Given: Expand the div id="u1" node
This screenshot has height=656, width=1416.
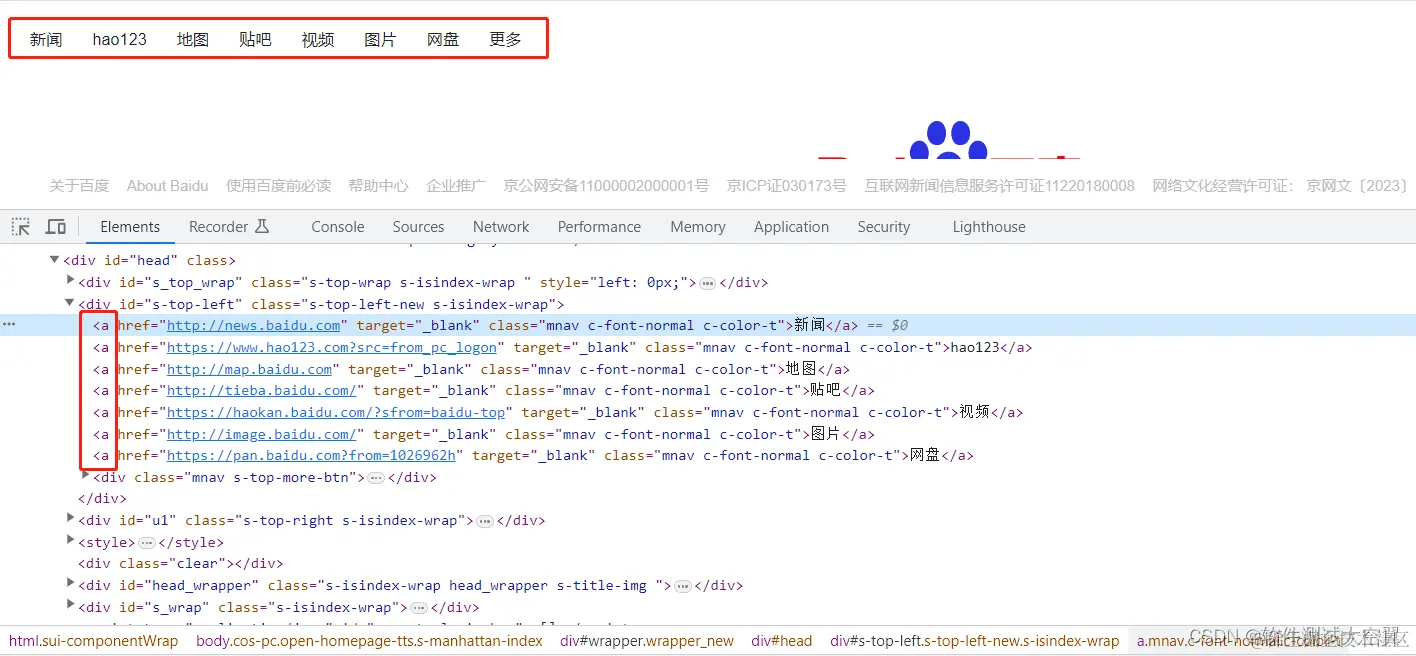Looking at the screenshot, I should pos(70,519).
